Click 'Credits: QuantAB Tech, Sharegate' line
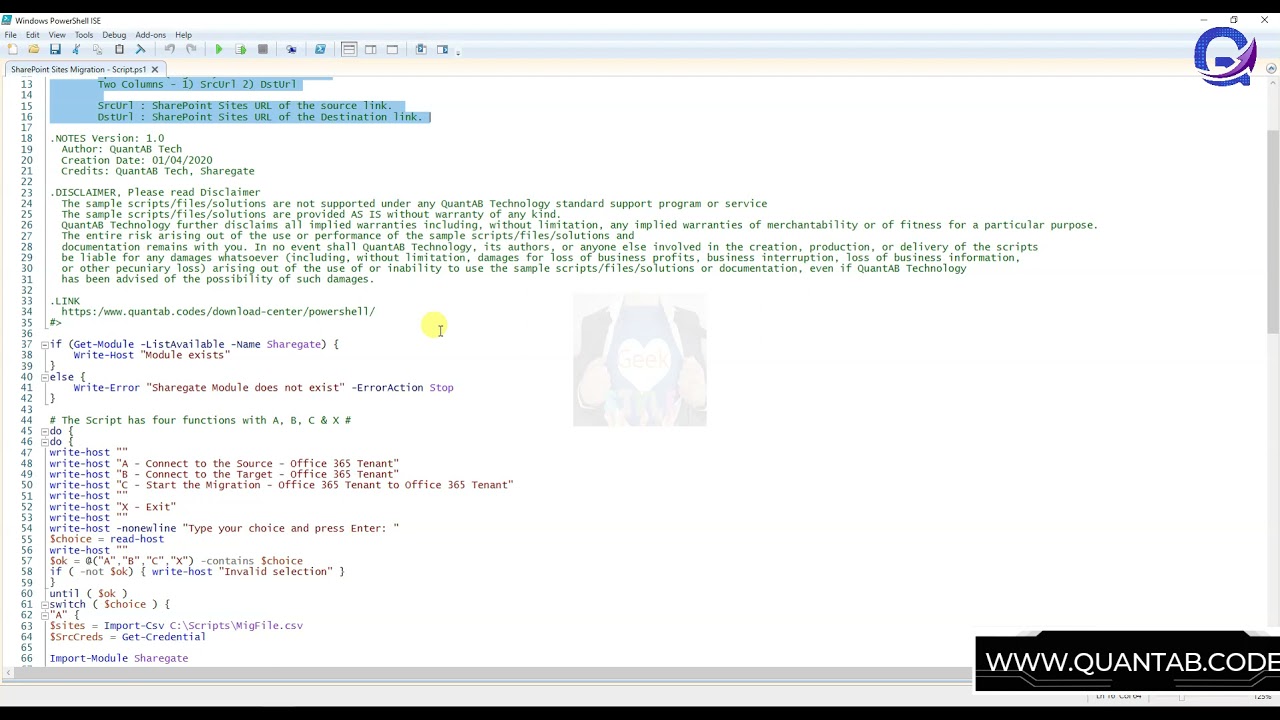 (157, 171)
